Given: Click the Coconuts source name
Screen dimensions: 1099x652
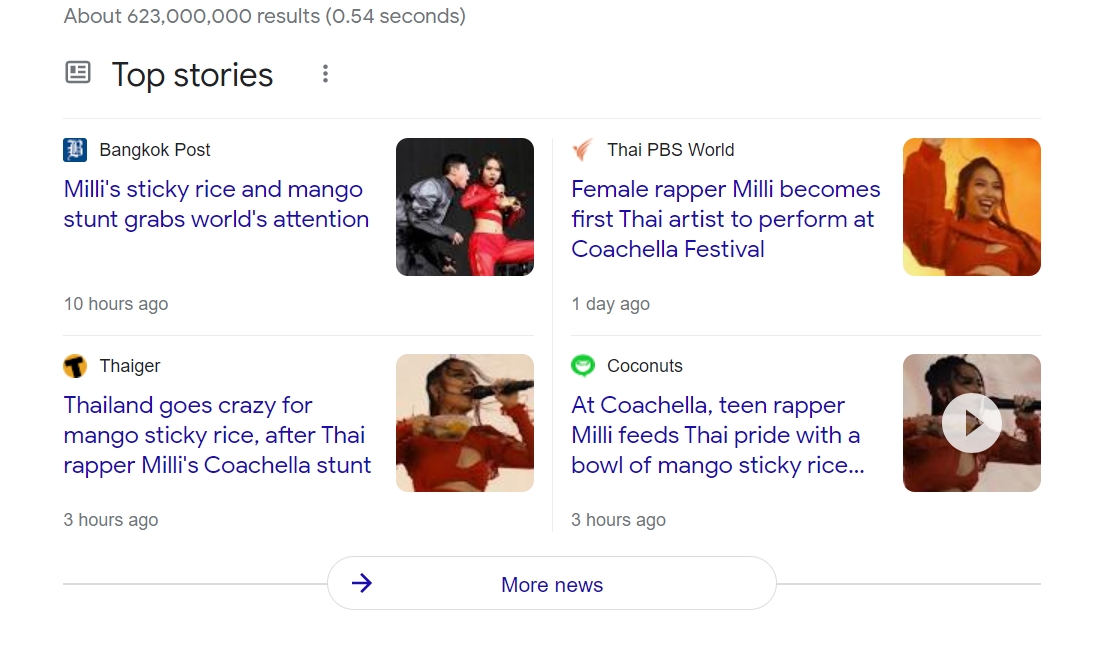Looking at the screenshot, I should (x=645, y=366).
